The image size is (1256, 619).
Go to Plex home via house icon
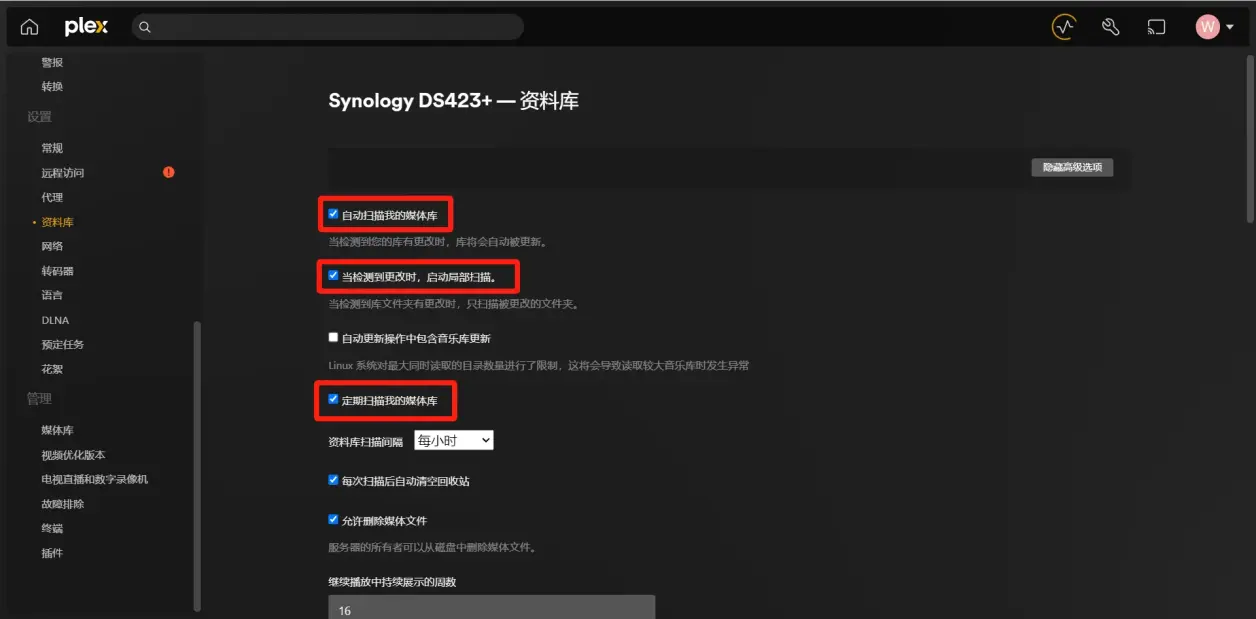point(30,27)
